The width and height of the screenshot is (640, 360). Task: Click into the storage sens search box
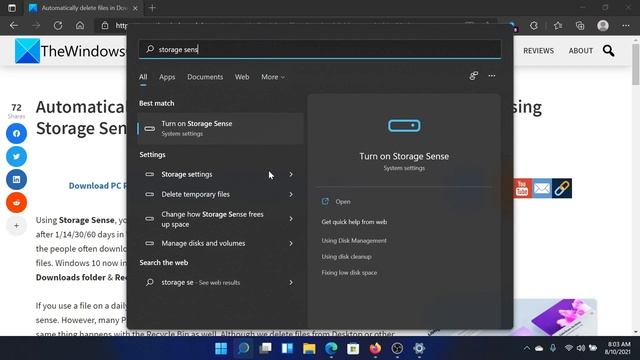(x=320, y=49)
